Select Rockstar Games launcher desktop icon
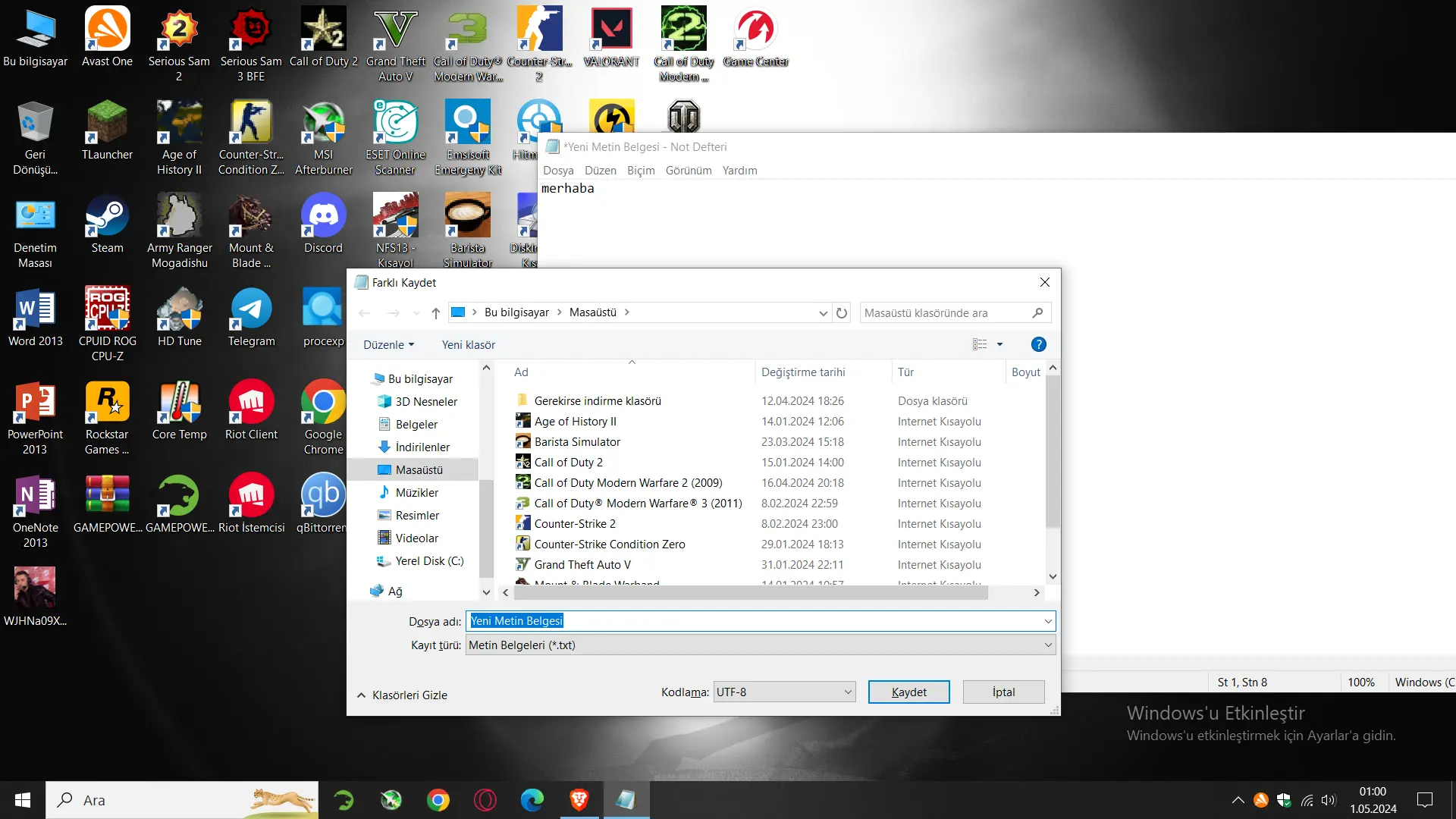 [107, 417]
